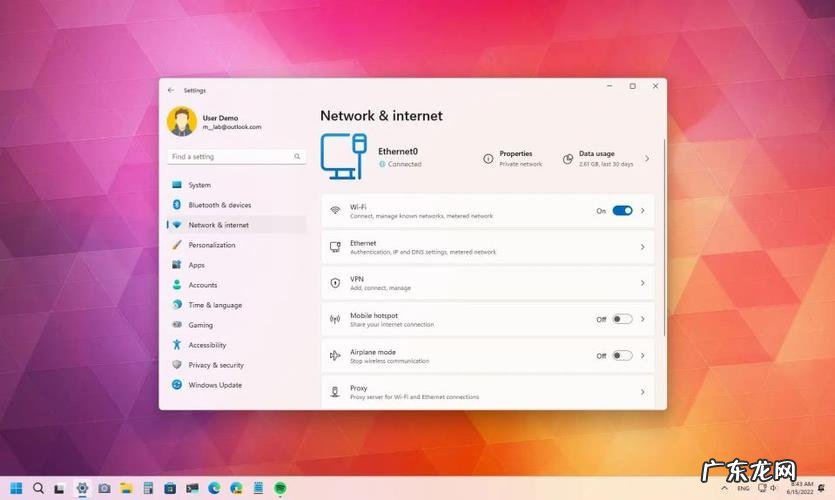
Task: Open Notepad from the taskbar
Action: [x=258, y=488]
